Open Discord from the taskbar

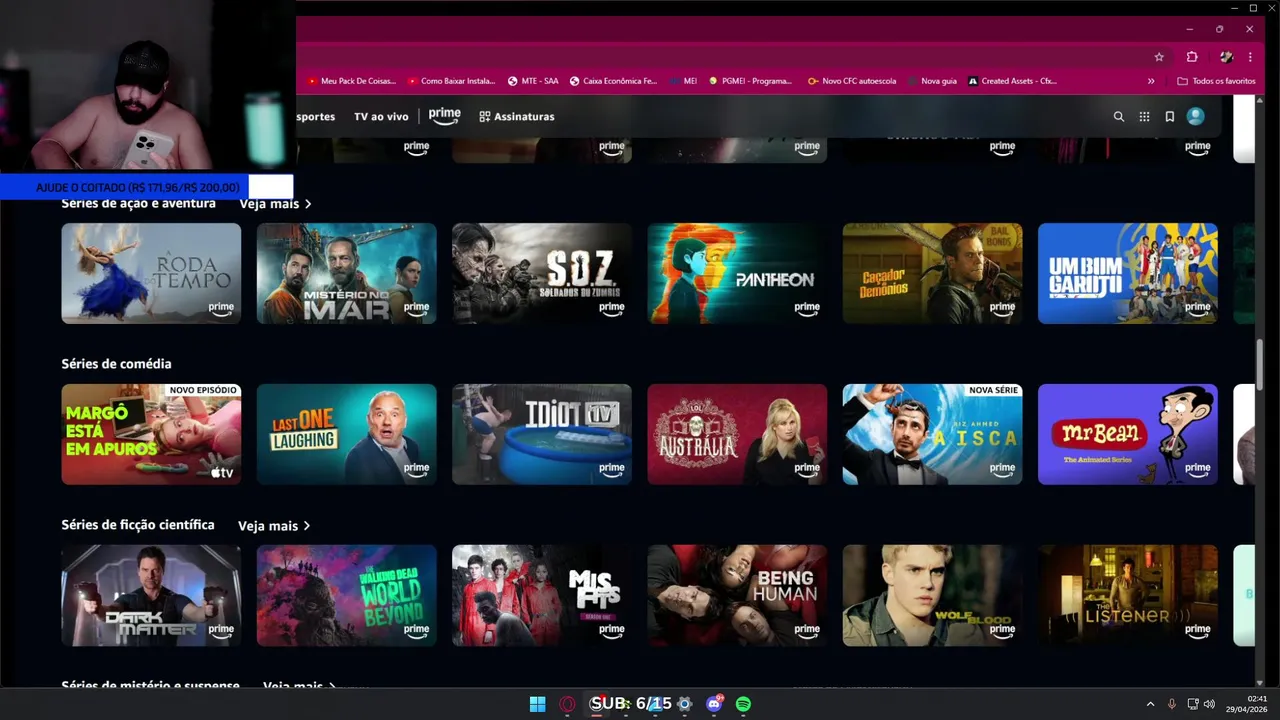pos(714,704)
